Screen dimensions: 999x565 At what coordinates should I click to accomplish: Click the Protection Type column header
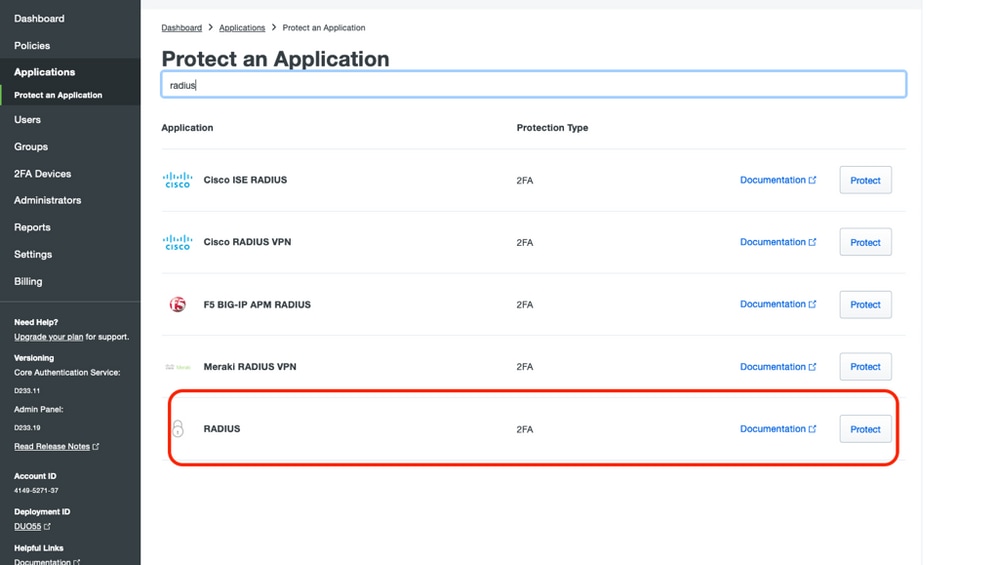coord(552,127)
